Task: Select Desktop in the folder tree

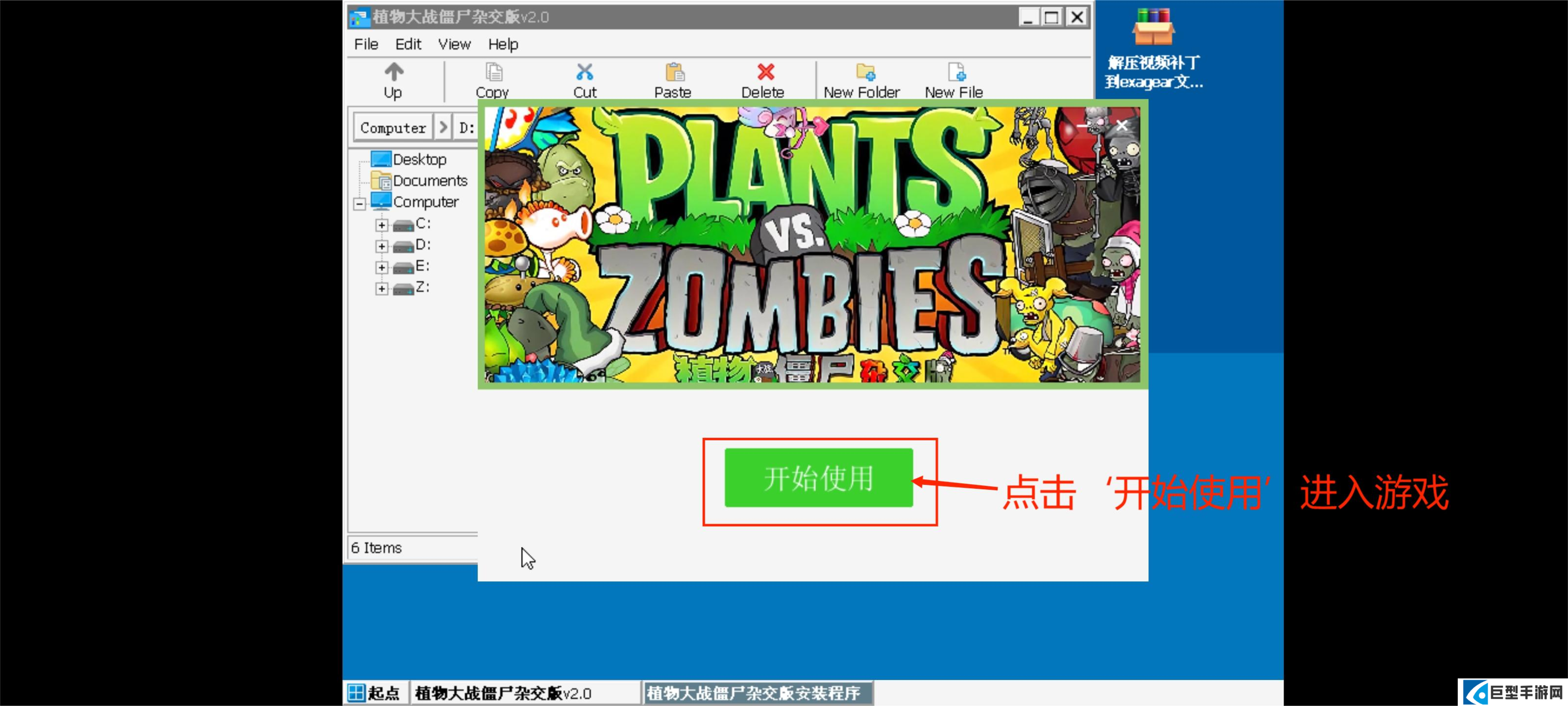Action: tap(419, 159)
